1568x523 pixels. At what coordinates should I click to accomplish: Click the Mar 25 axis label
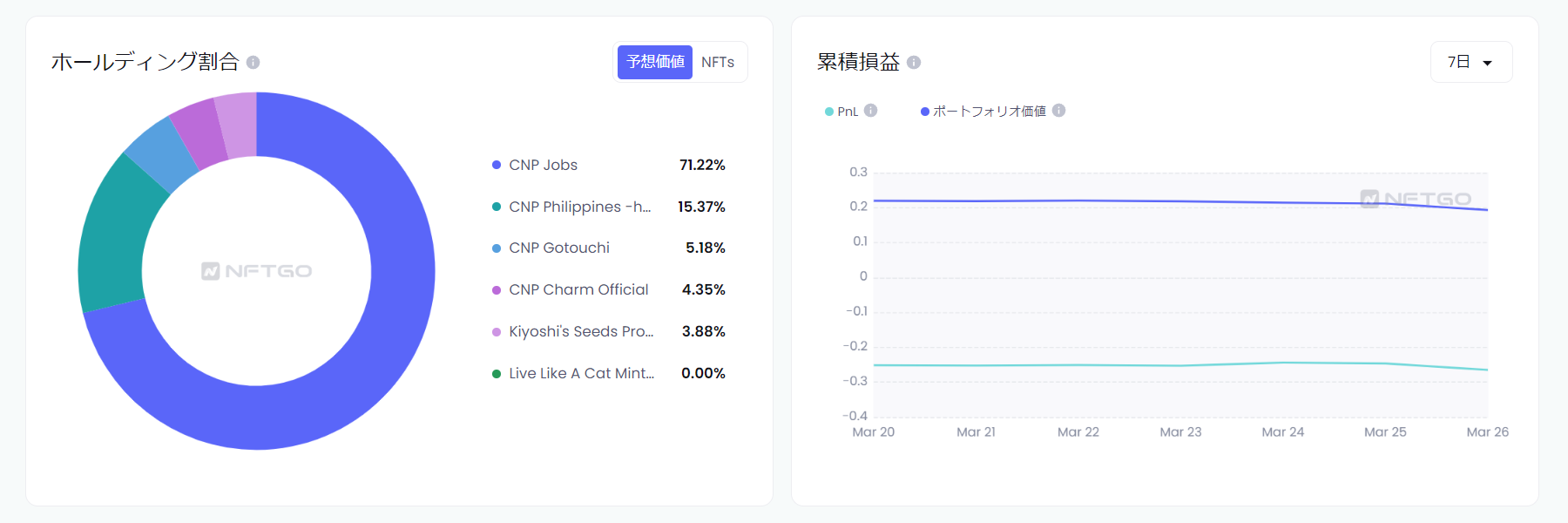[1385, 431]
